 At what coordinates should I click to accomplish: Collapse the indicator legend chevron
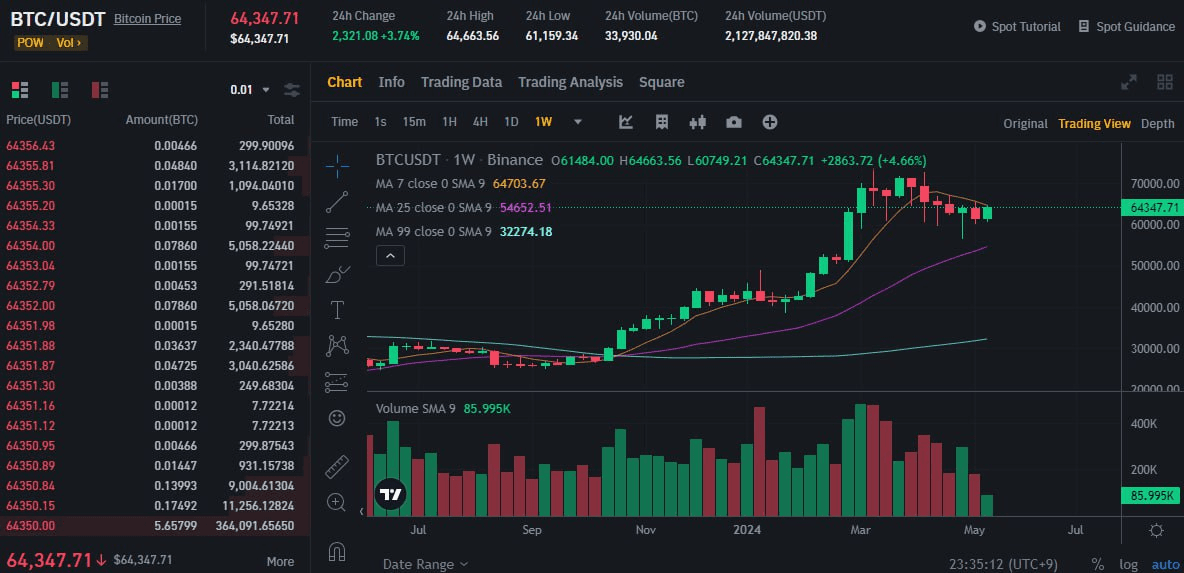390,256
